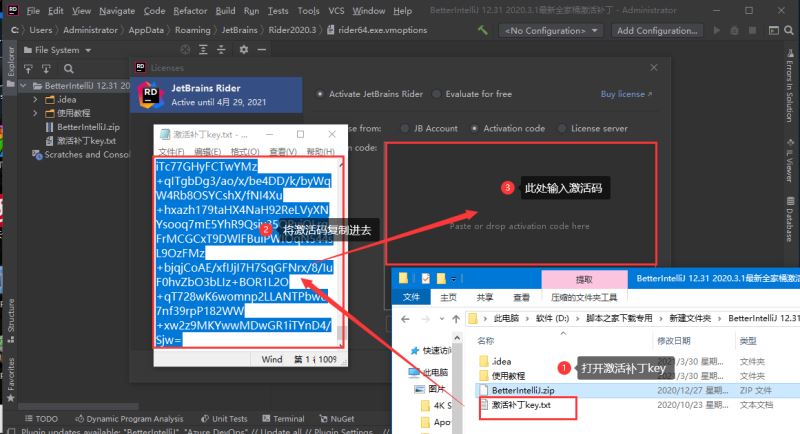The height and width of the screenshot is (434, 800).
Task: Follow the Buy license link
Action: tap(626, 94)
